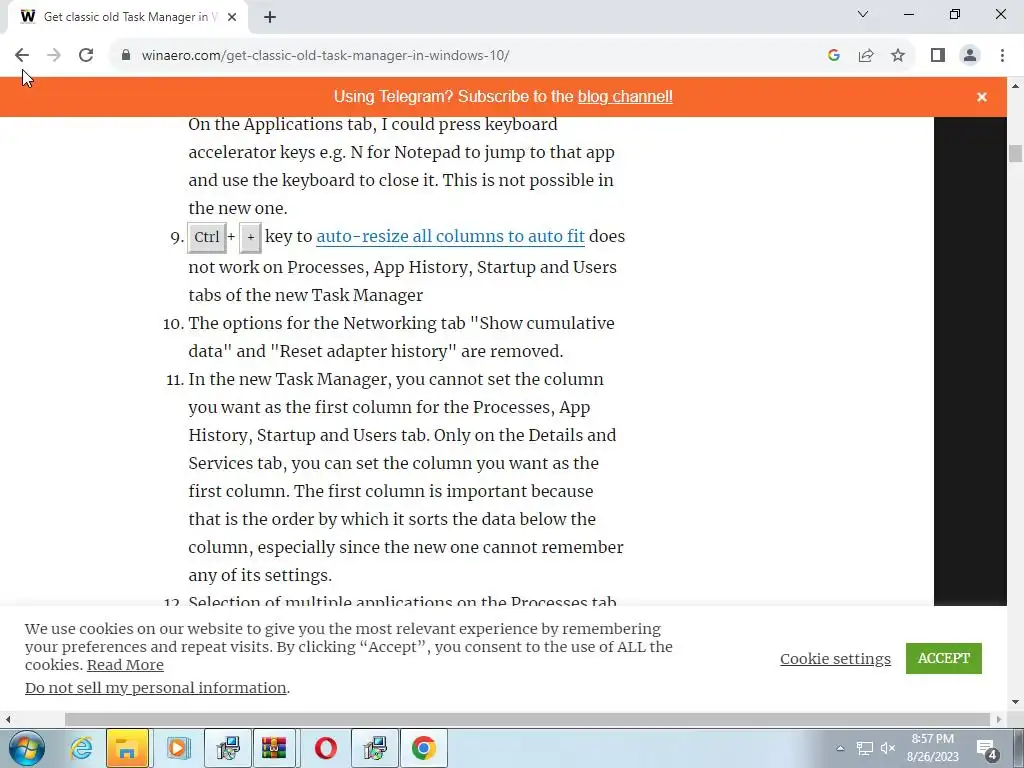The width and height of the screenshot is (1024, 768).
Task: Click the horizontal scrollbar thumb
Action: coord(528,720)
